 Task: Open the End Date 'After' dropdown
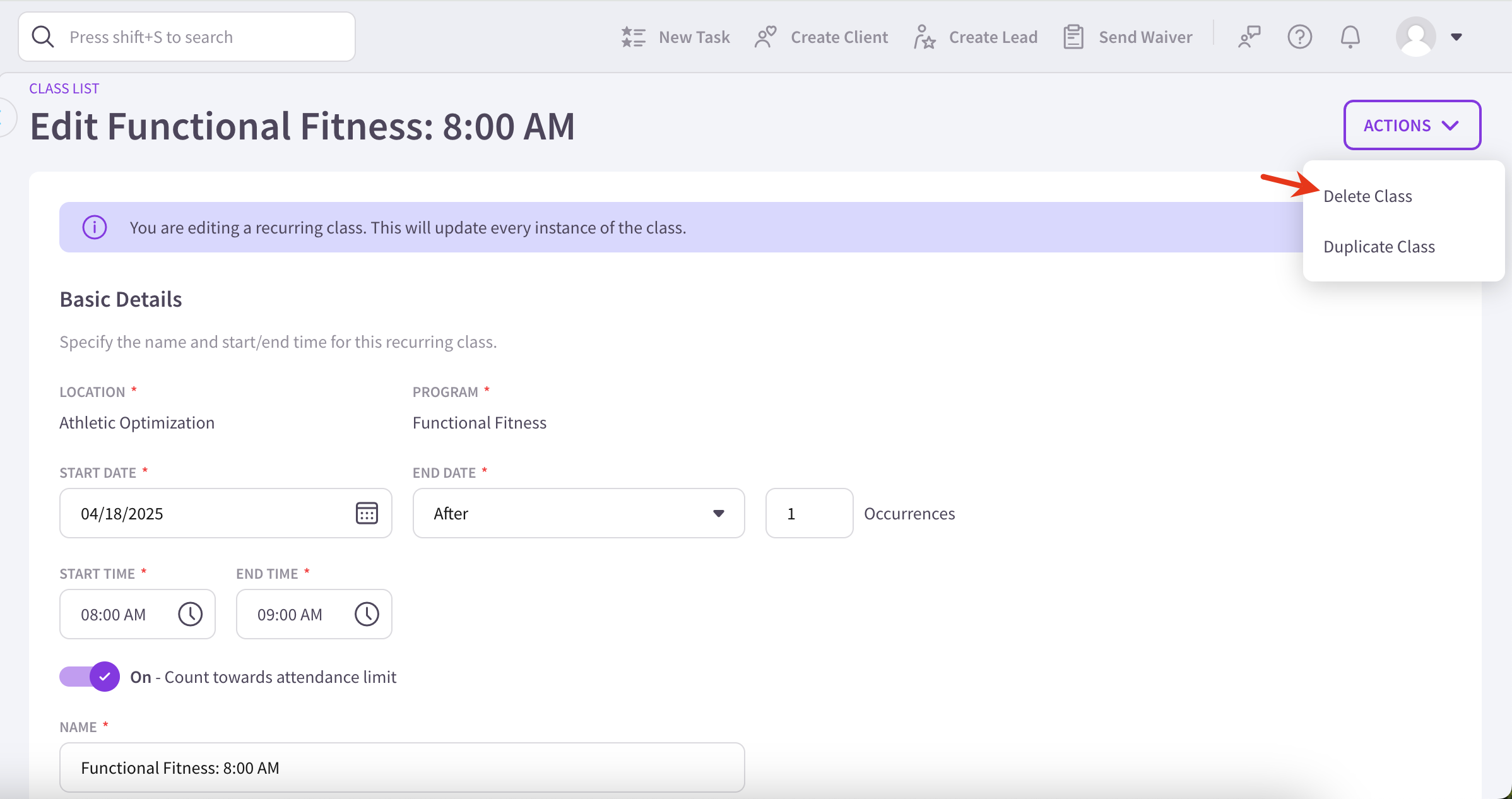click(579, 513)
